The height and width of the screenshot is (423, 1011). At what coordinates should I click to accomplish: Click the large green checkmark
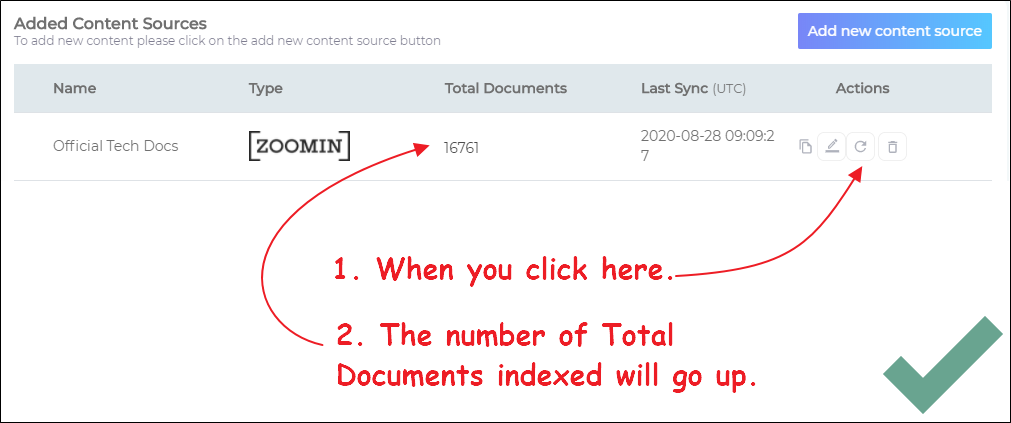pos(942,367)
